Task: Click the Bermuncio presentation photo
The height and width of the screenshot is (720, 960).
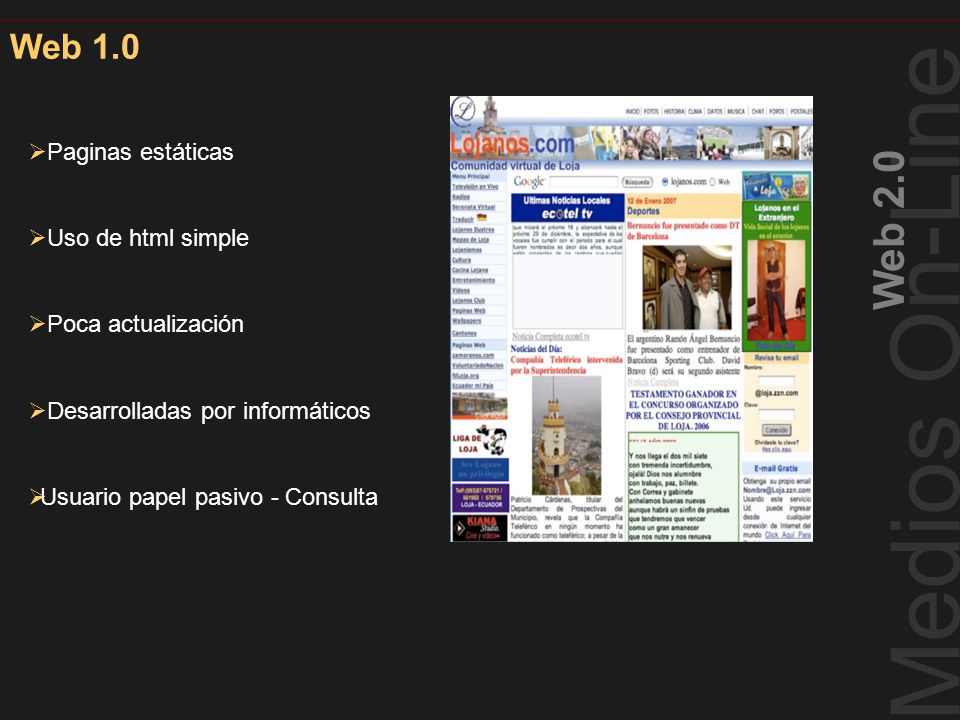Action: [x=687, y=288]
